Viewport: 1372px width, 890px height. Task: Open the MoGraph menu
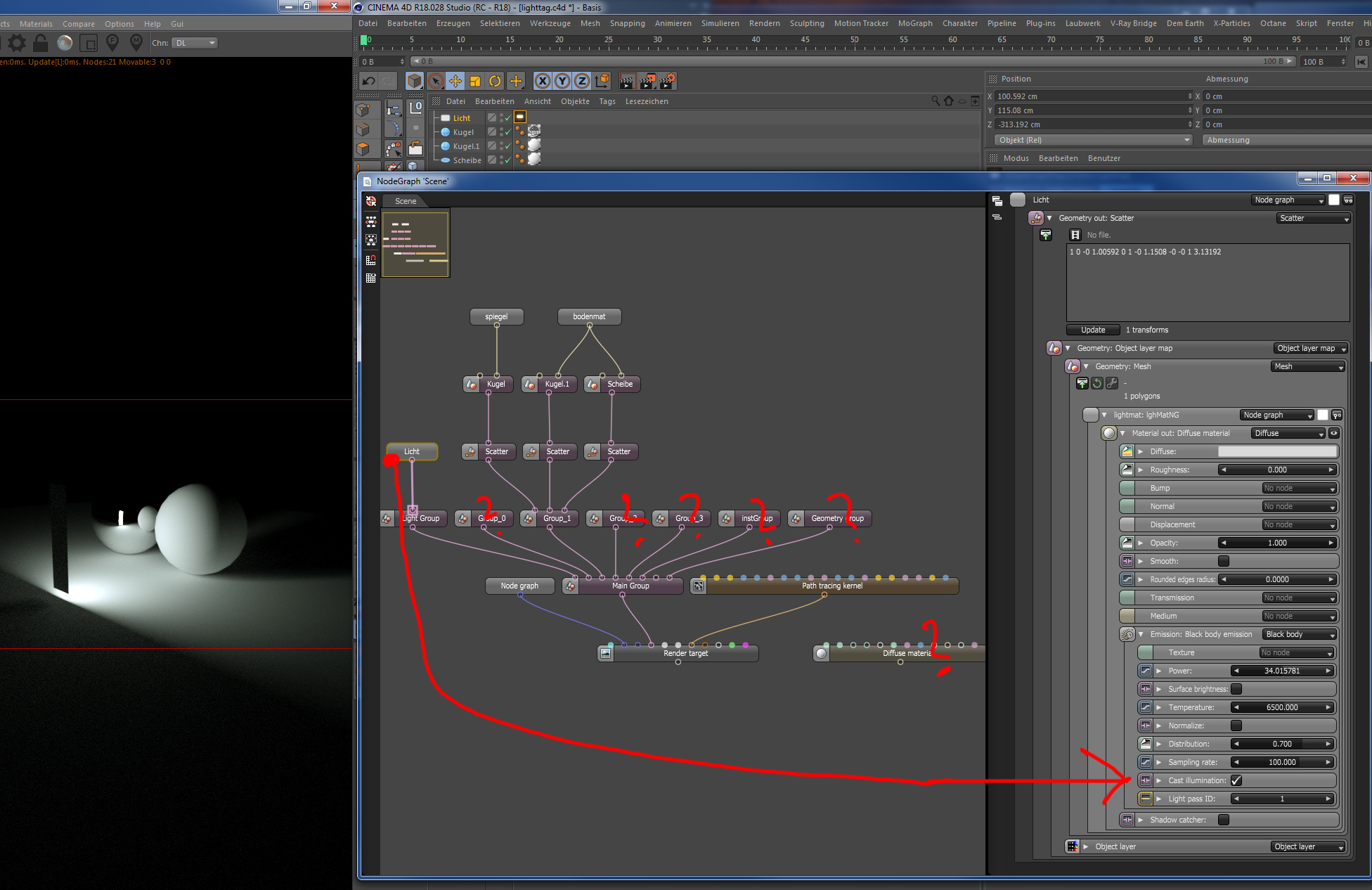click(x=914, y=23)
